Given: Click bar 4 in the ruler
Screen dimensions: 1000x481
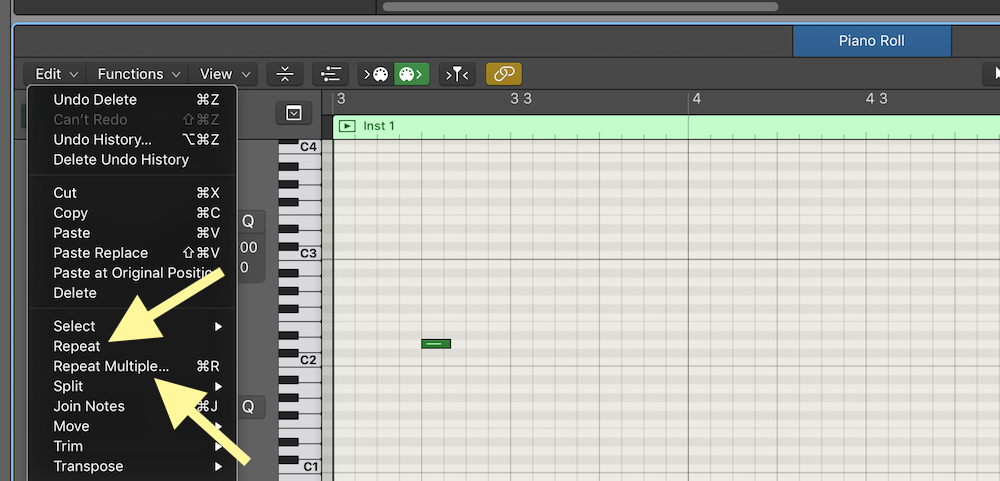Looking at the screenshot, I should [x=697, y=99].
